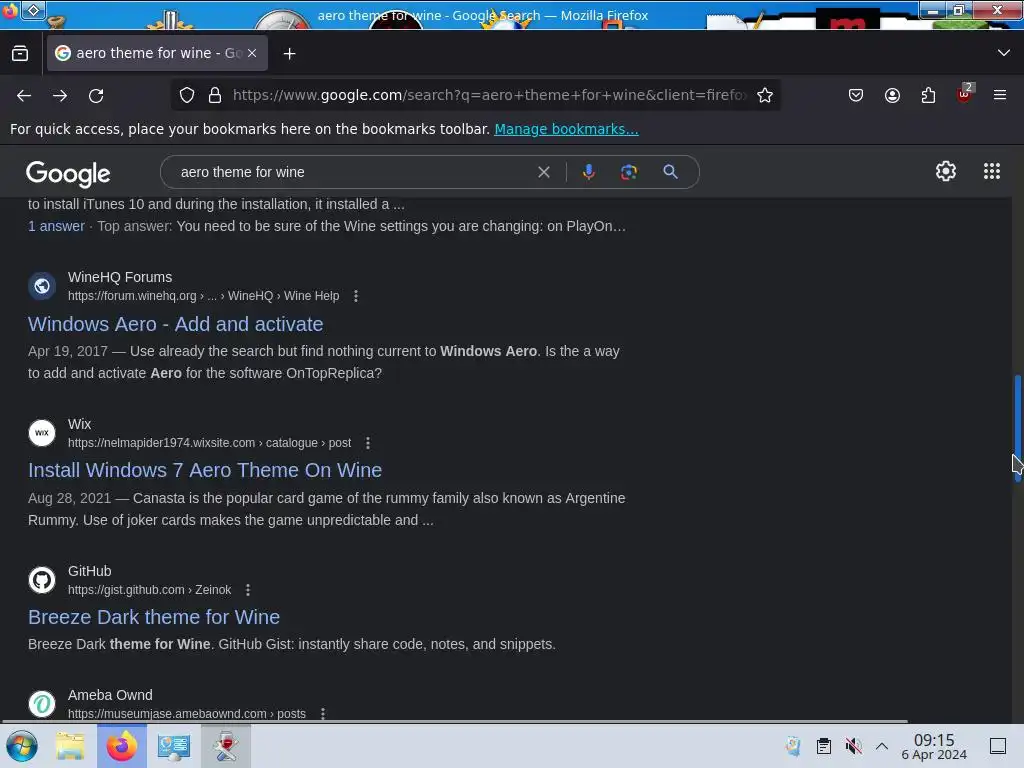Open a new tab with plus button

coord(289,54)
